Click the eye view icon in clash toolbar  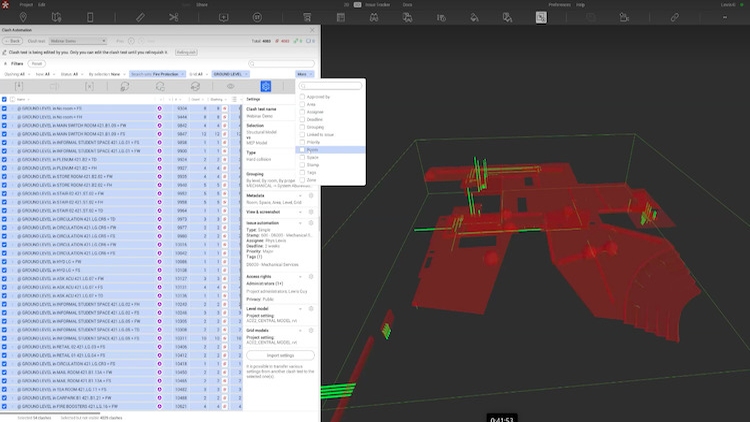tap(233, 87)
